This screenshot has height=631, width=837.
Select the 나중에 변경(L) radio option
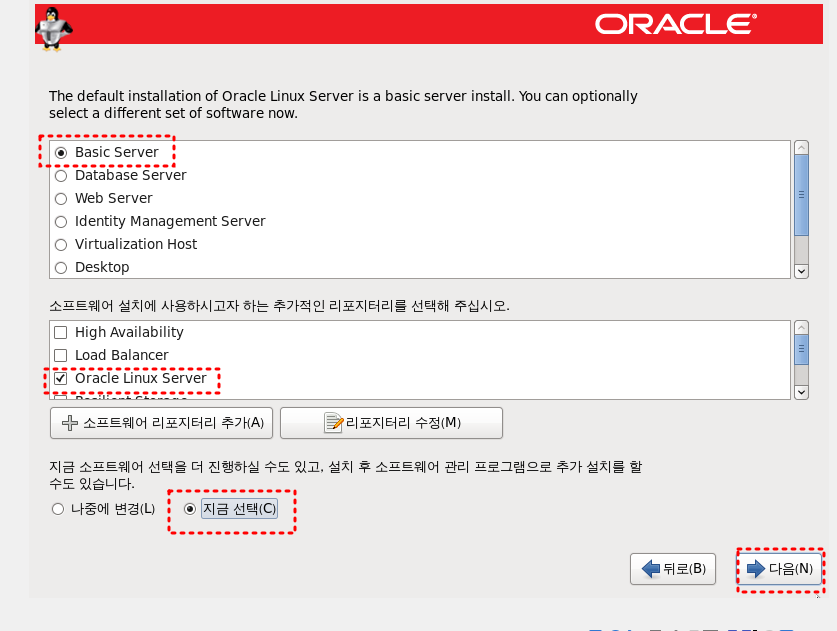tap(58, 509)
